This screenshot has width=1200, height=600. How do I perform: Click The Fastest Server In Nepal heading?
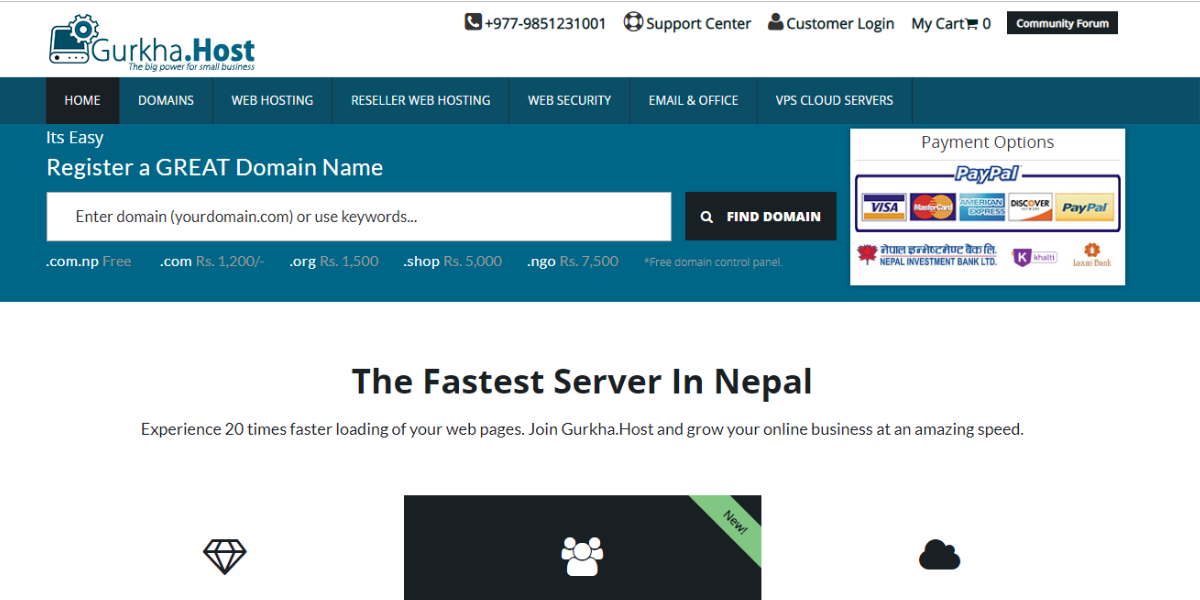tap(582, 381)
